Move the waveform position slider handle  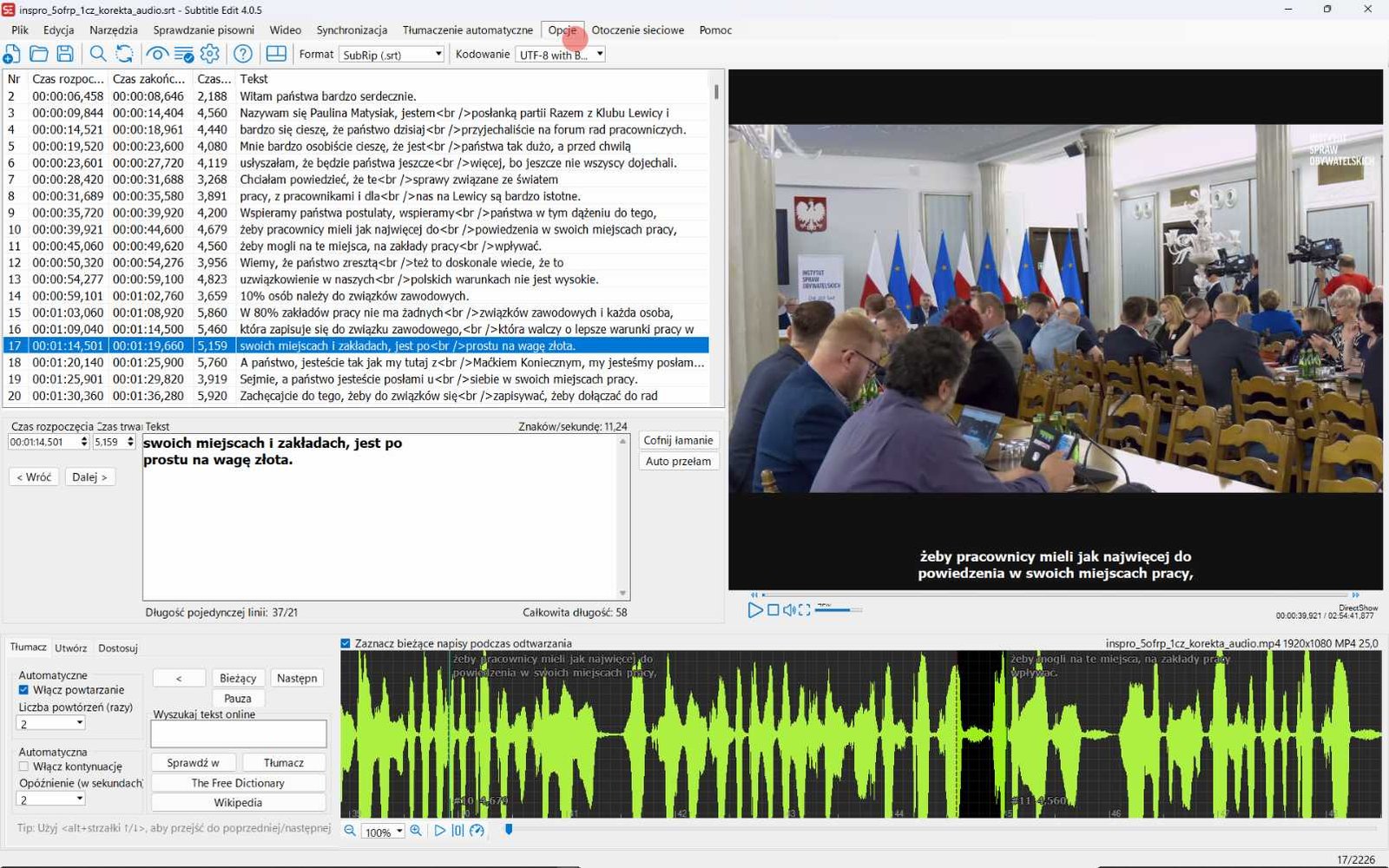pyautogui.click(x=509, y=830)
